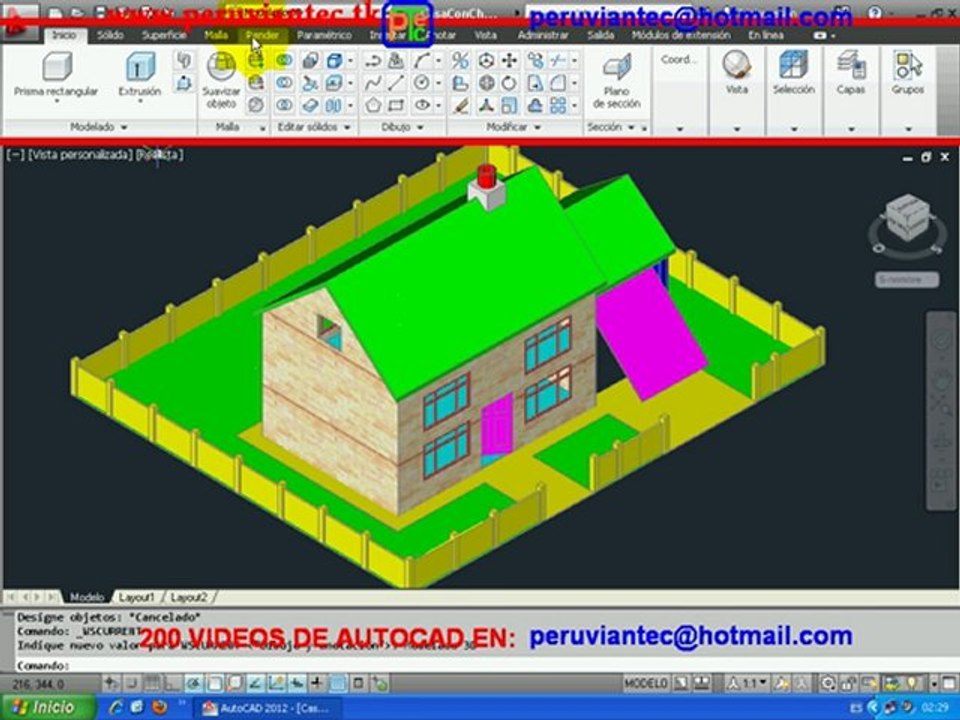The width and height of the screenshot is (960, 720).
Task: Launch Internet Explorer from quick launch
Action: pos(115,708)
